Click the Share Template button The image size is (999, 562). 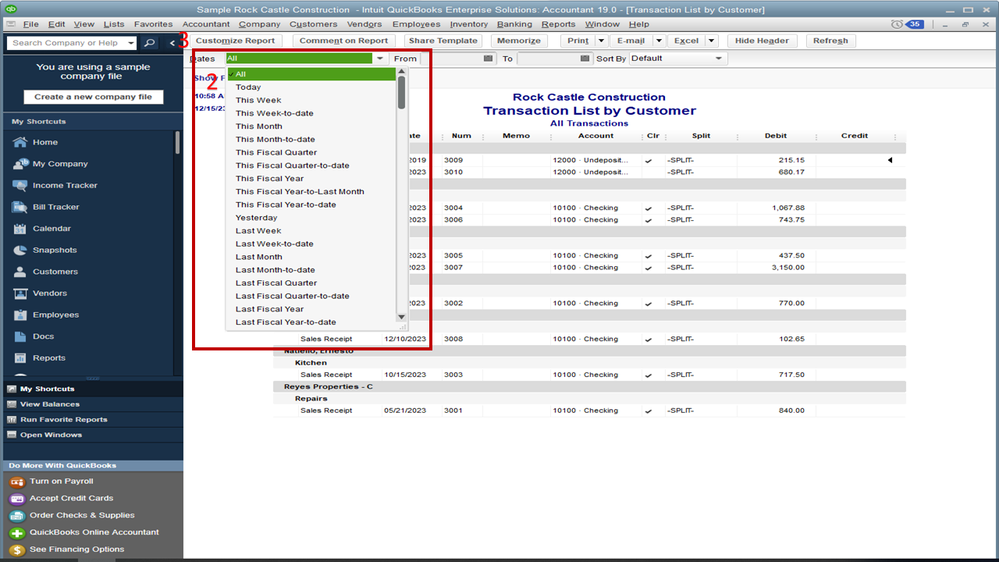[443, 41]
